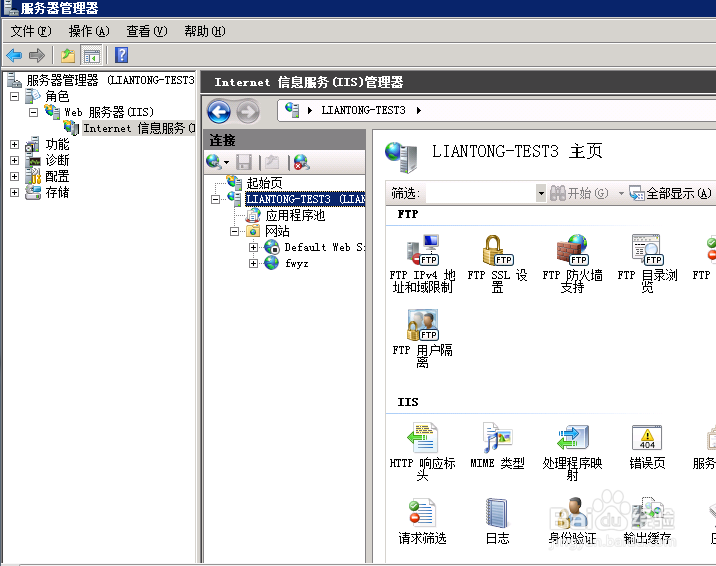Open the 查看(V) menu

tap(147, 31)
